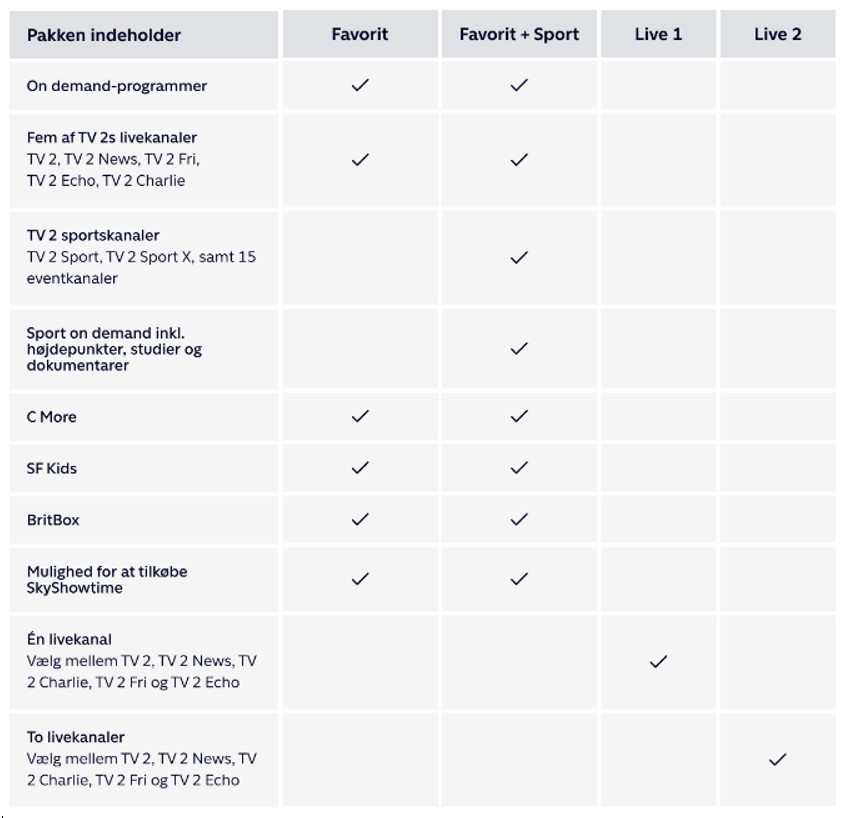Click Favorit + Sport checkmark for C More
The height and width of the screenshot is (818, 846).
(x=519, y=416)
